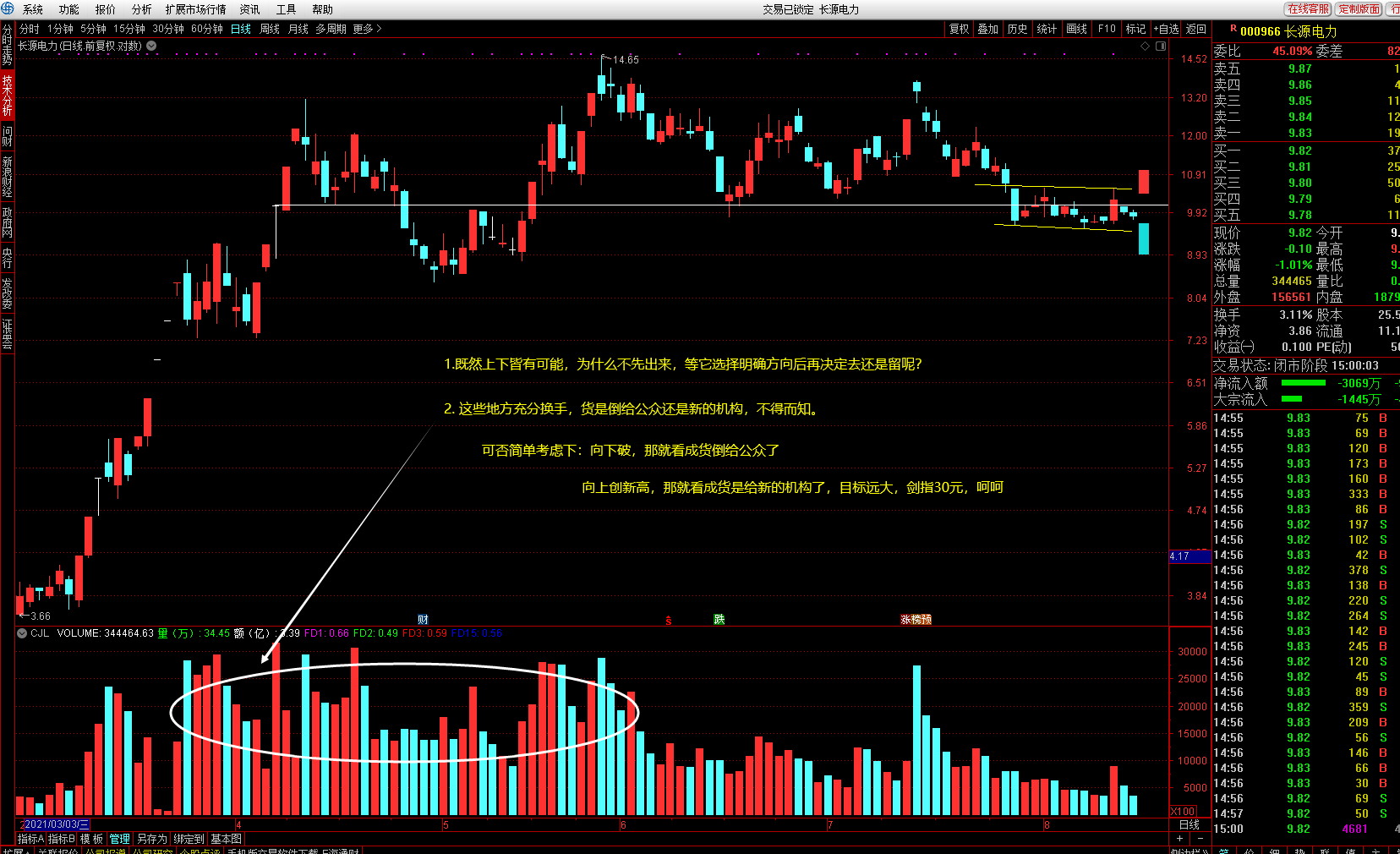Click the app logo icon at top-left
This screenshot has width=1400, height=854.
pos(8,8)
